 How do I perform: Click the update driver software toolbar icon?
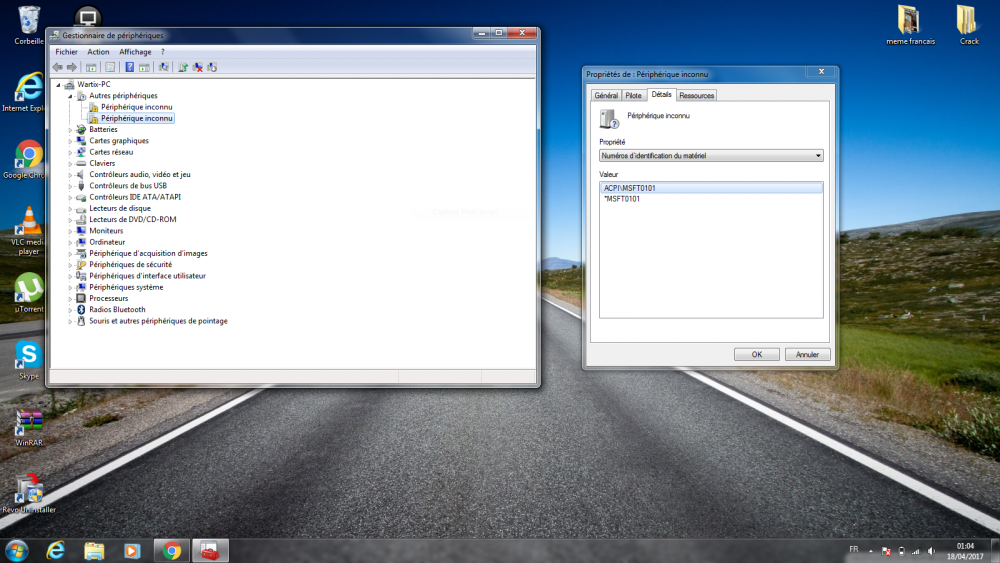click(x=183, y=67)
